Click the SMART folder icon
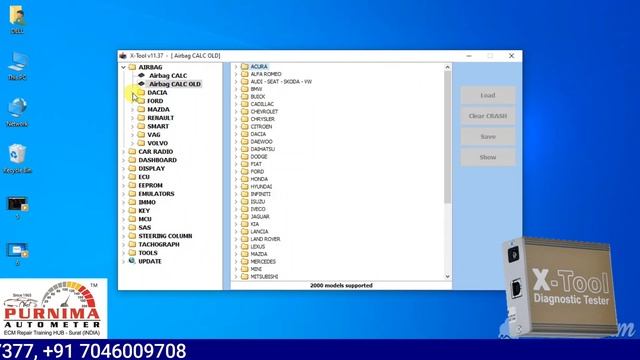 141,126
